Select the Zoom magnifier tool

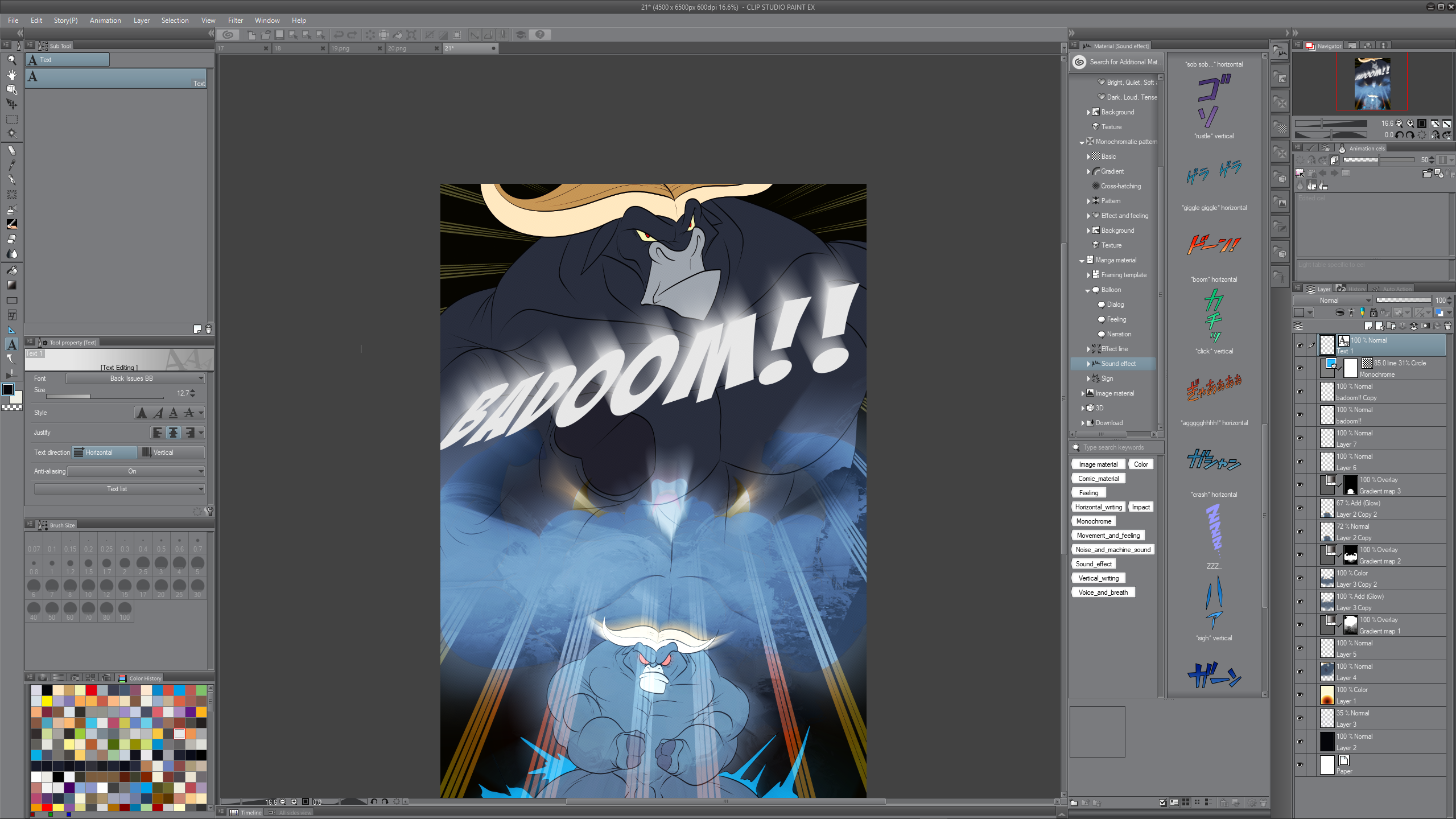[11, 60]
